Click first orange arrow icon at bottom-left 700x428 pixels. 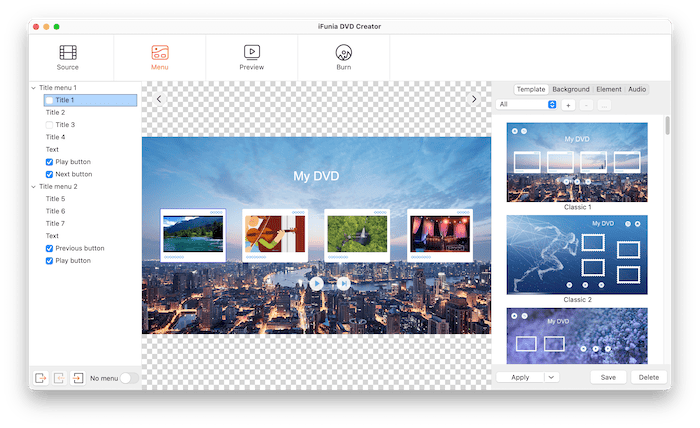coord(41,378)
